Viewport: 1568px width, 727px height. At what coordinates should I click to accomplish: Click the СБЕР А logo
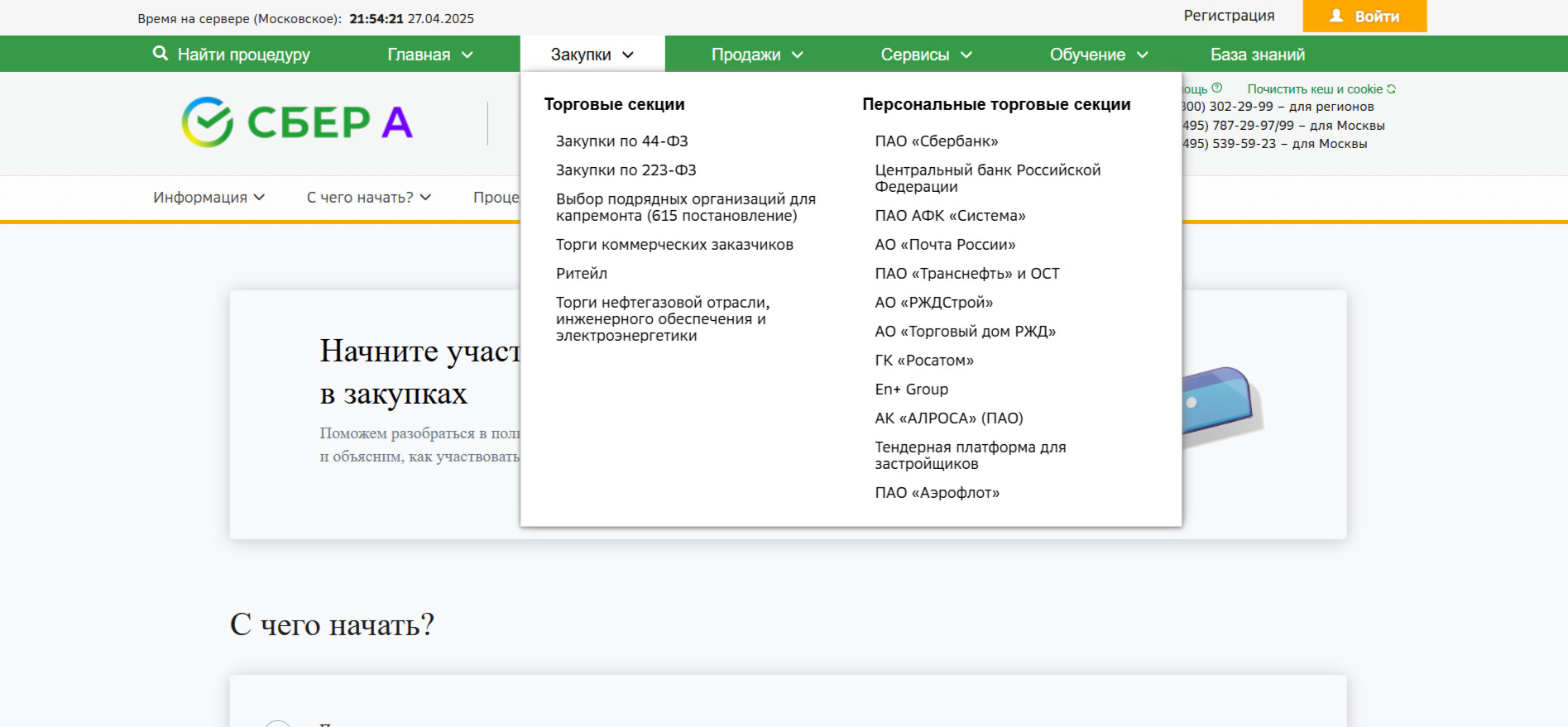click(x=297, y=122)
